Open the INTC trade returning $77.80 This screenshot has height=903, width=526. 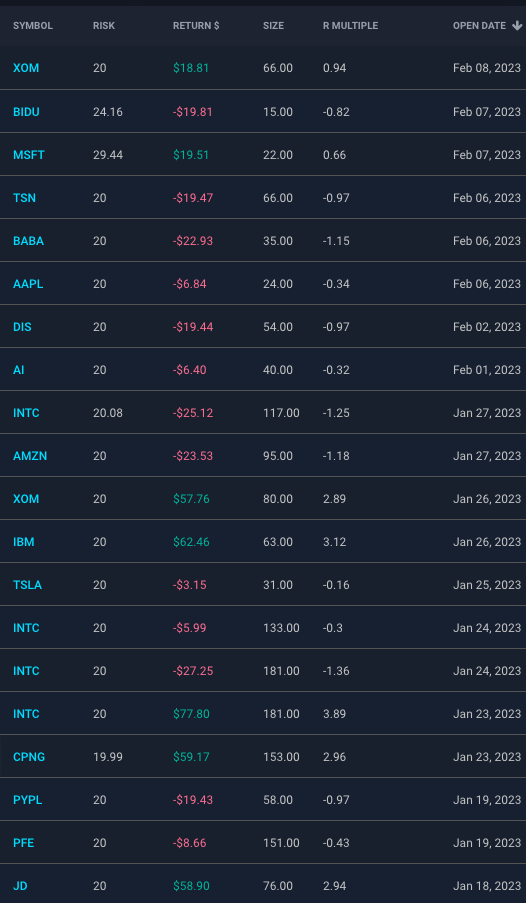26,714
